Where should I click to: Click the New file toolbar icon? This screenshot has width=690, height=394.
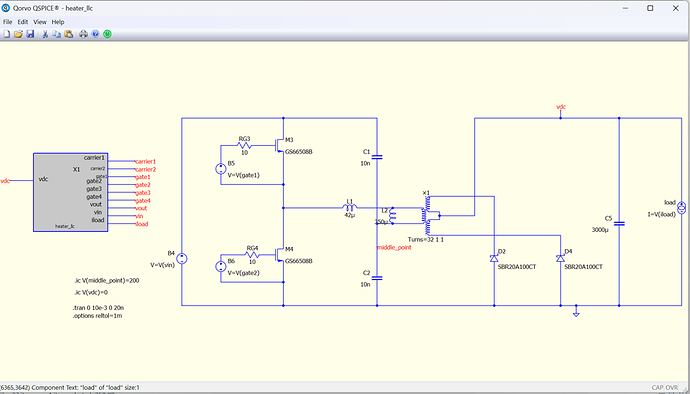pyautogui.click(x=7, y=34)
